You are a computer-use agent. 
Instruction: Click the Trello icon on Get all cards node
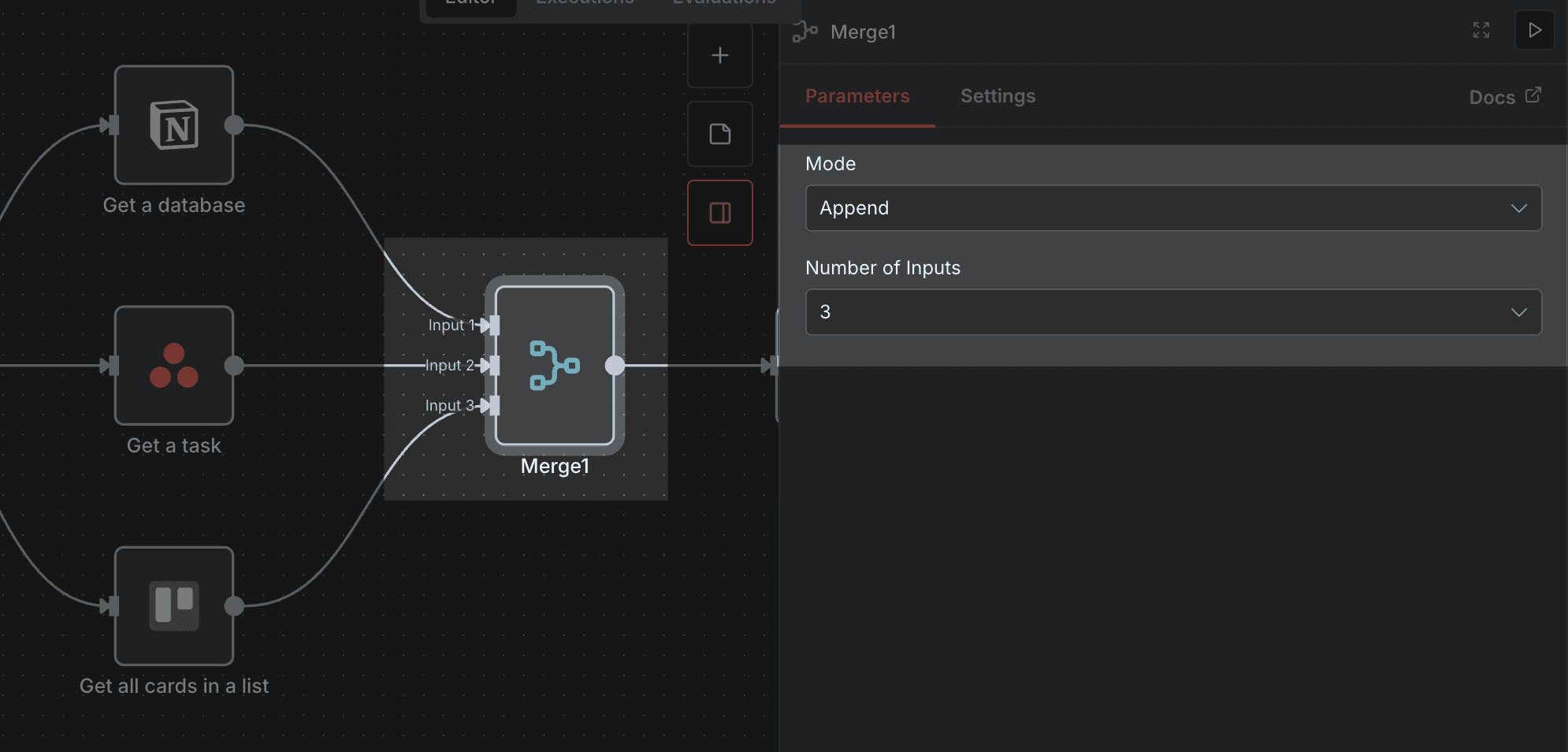[x=174, y=605]
